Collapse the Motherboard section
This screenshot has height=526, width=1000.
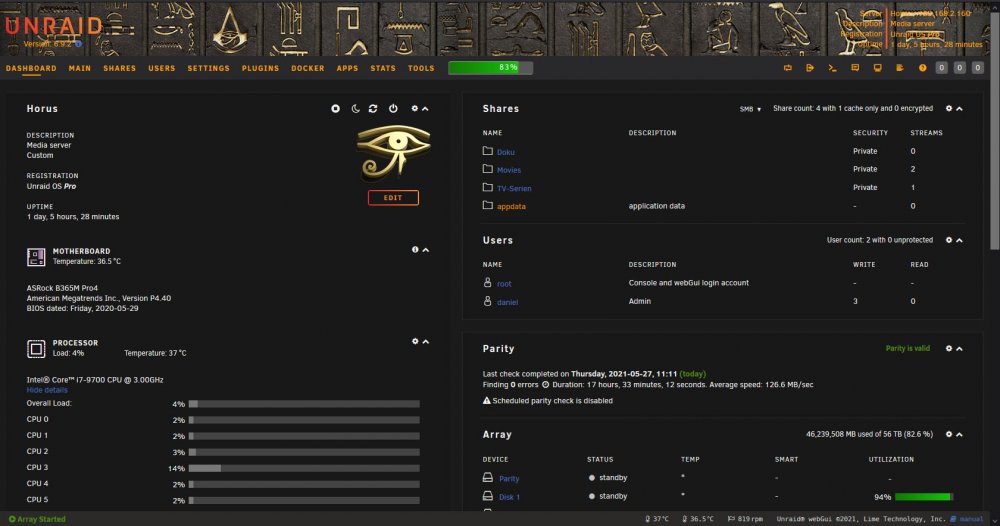pyautogui.click(x=425, y=250)
